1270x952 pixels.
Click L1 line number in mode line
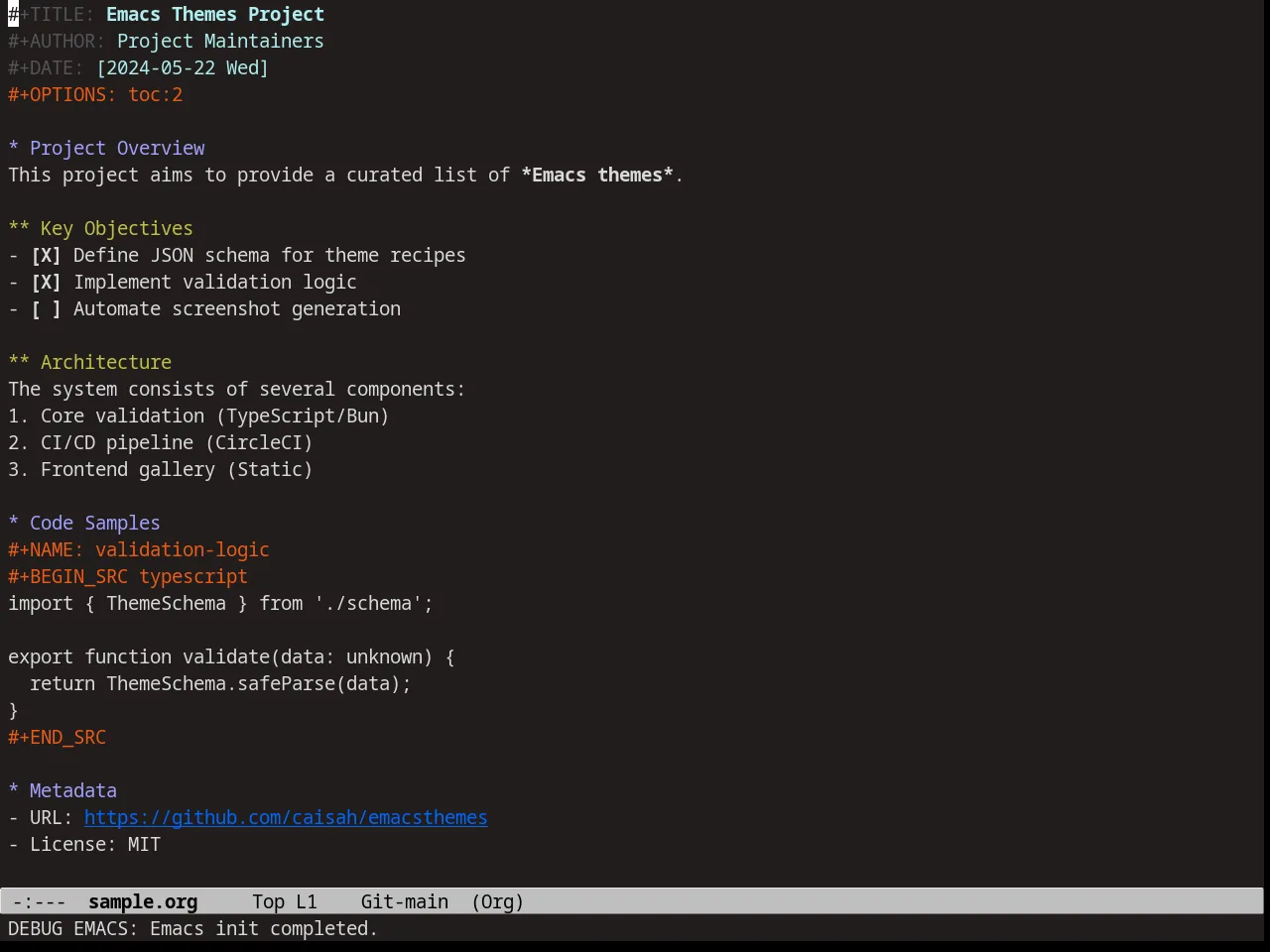307,902
